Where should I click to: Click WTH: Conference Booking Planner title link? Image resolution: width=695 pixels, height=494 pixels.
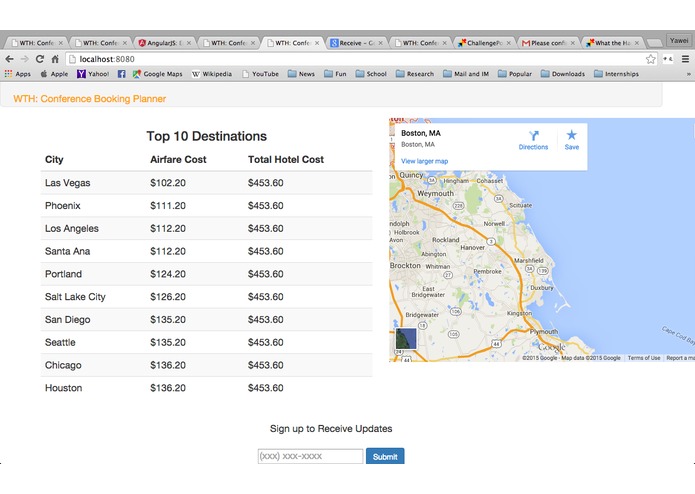(90, 99)
